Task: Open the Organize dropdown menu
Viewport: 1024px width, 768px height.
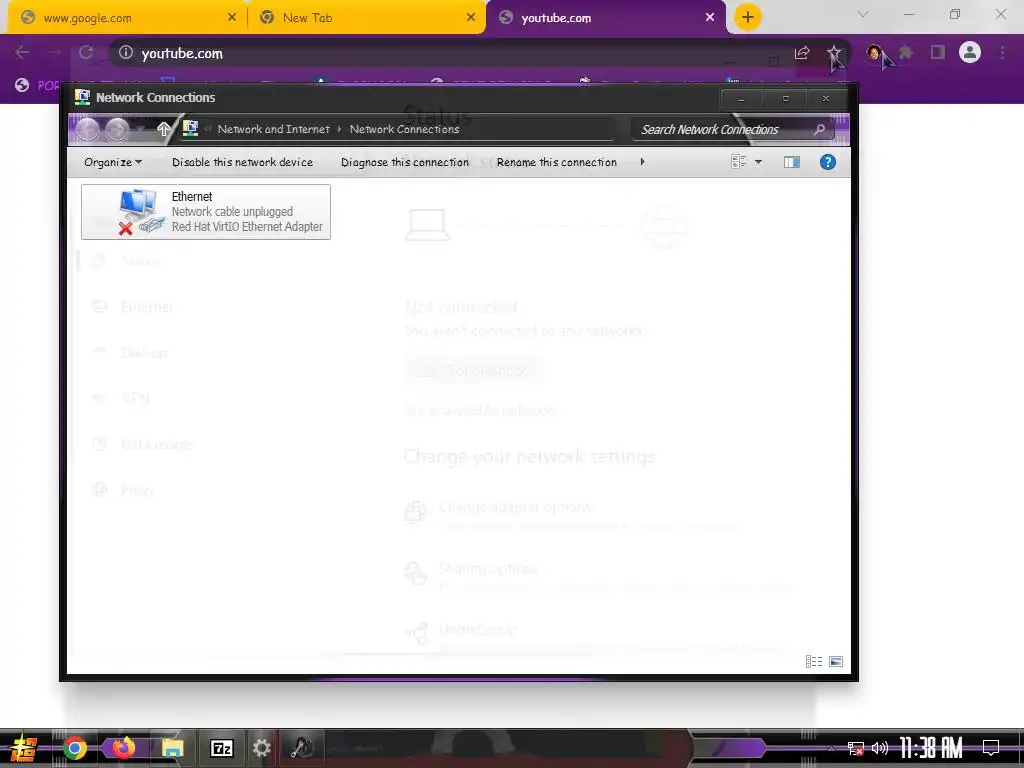Action: pos(113,162)
